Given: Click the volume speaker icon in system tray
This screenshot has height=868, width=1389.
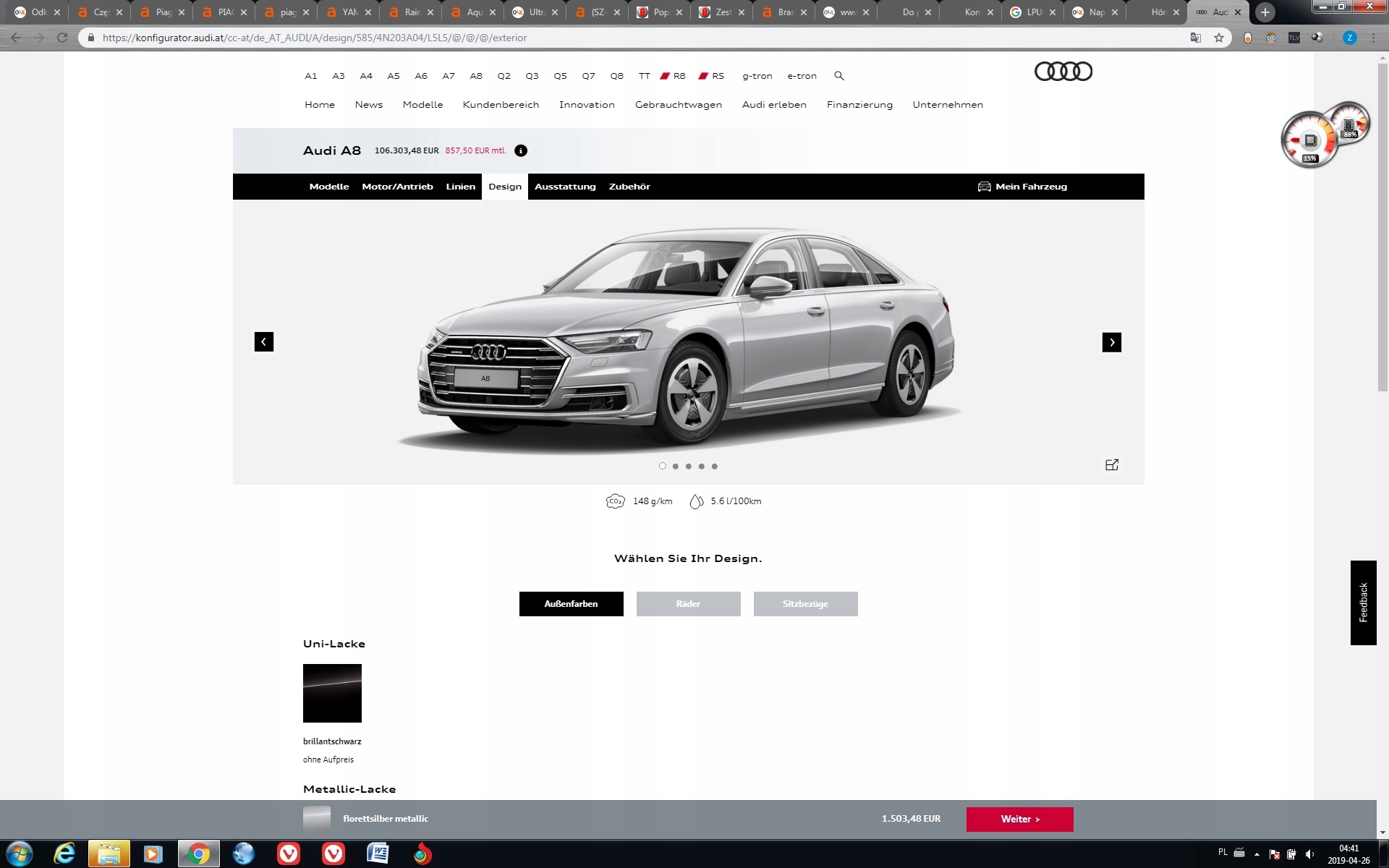Looking at the screenshot, I should click(1309, 854).
